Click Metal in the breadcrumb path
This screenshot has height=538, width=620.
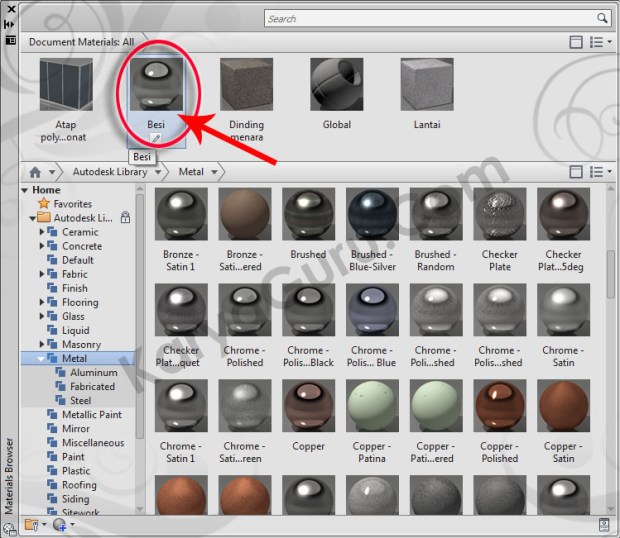coord(191,172)
